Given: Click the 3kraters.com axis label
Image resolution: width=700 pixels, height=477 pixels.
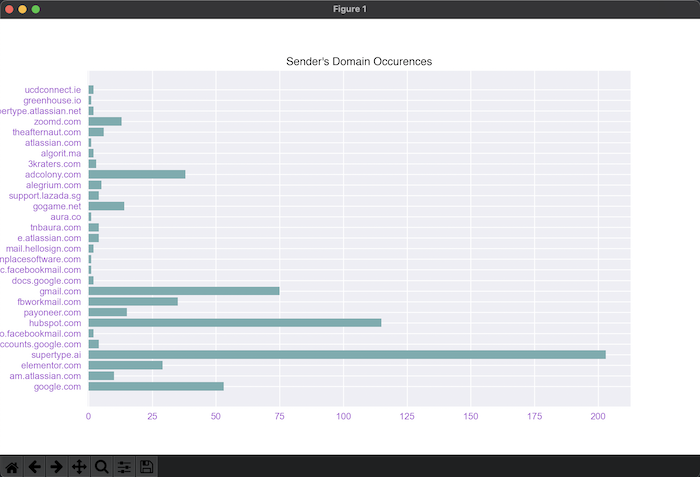Looking at the screenshot, I should [x=54, y=164].
